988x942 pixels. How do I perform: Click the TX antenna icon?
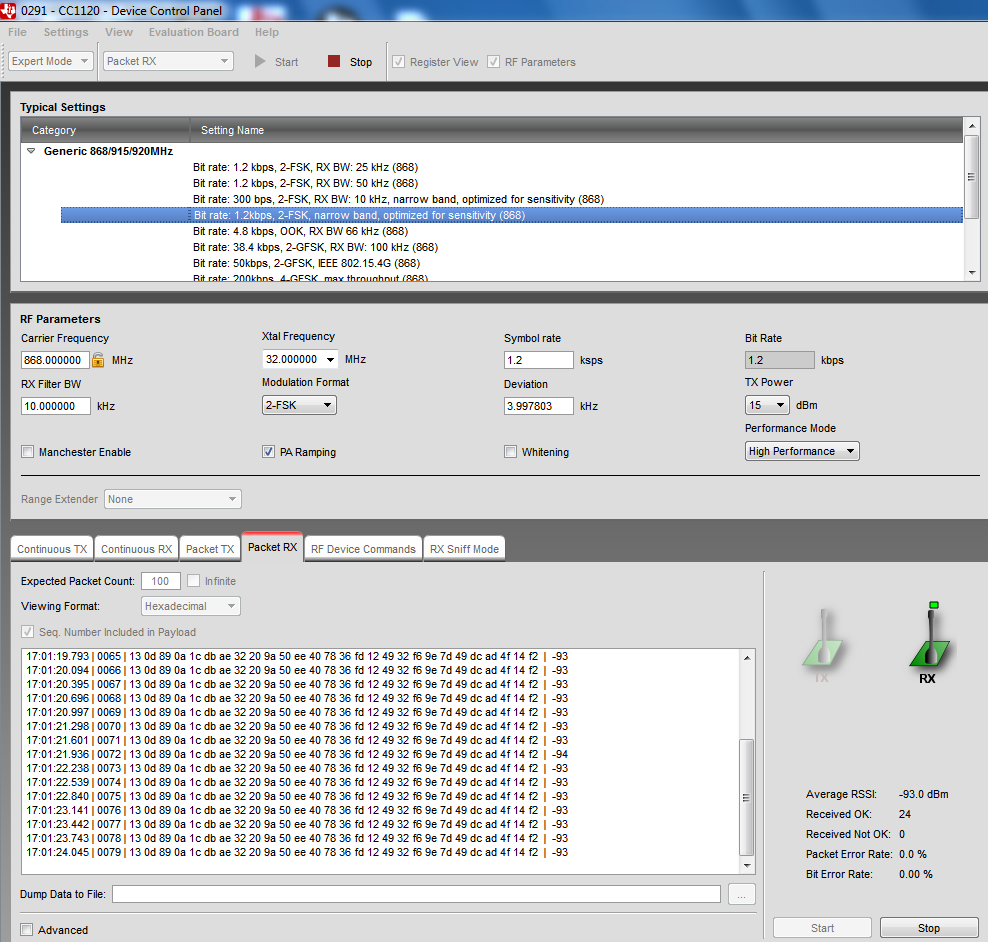pos(822,640)
